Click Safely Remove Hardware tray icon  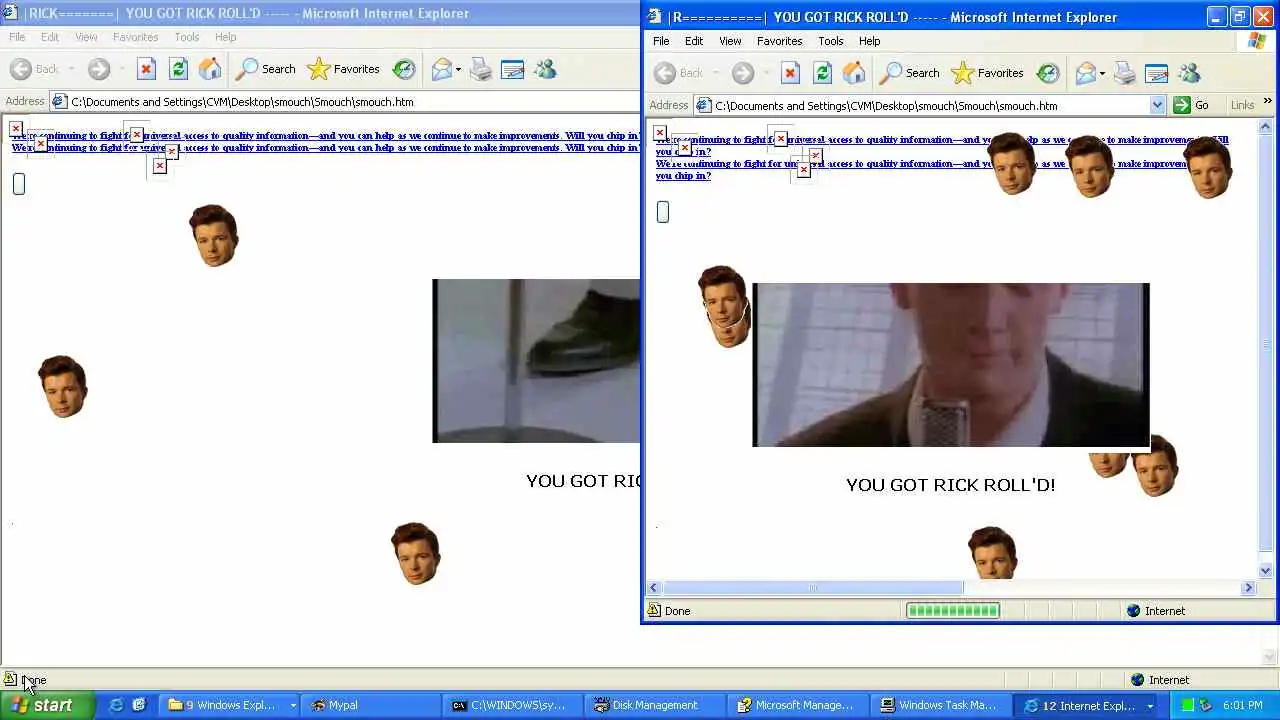click(1207, 706)
